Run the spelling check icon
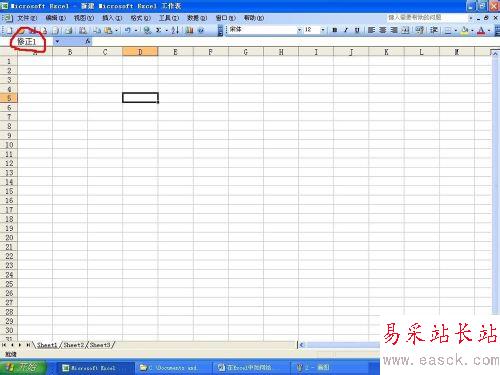This screenshot has width=500, height=375. point(82,30)
